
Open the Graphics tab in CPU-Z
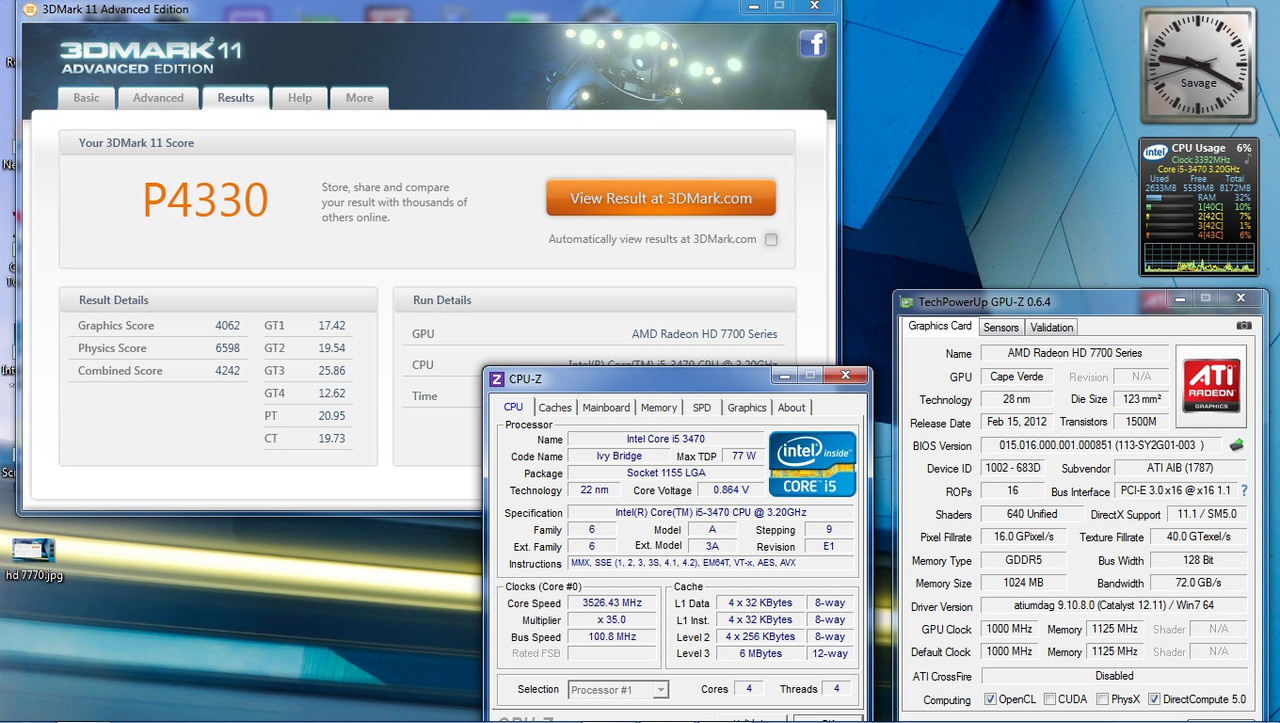(x=747, y=407)
